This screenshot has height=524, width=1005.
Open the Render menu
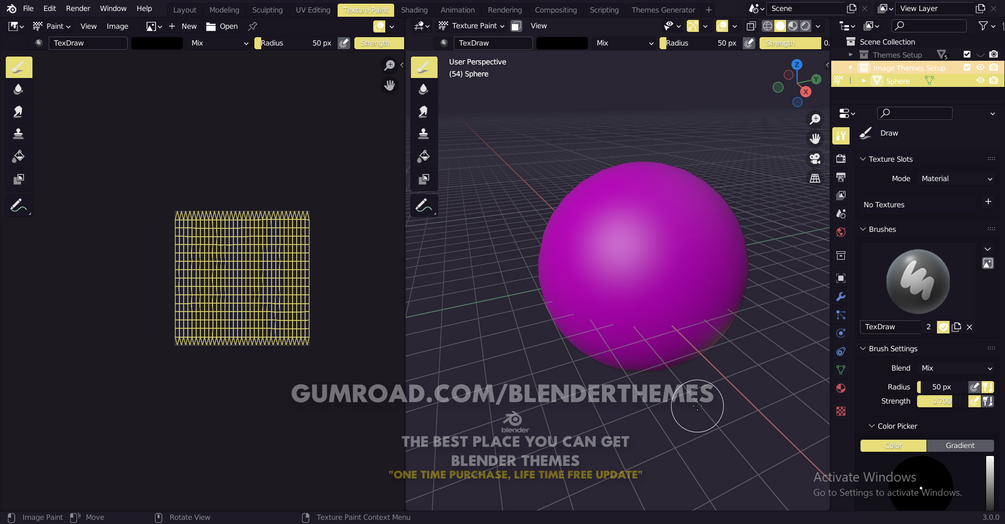click(x=78, y=8)
